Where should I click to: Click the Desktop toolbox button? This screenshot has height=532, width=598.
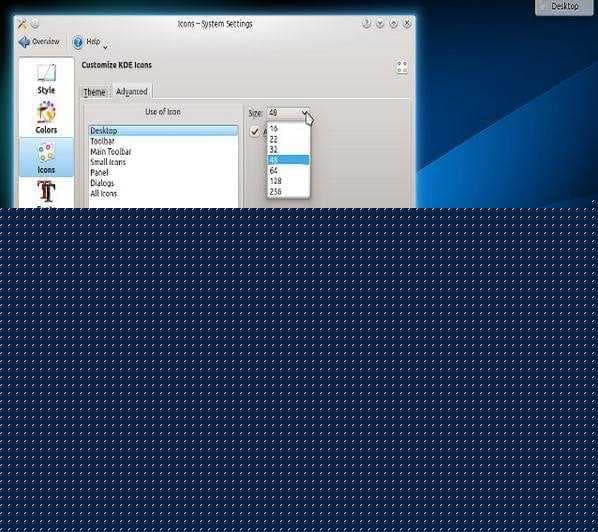click(x=564, y=6)
